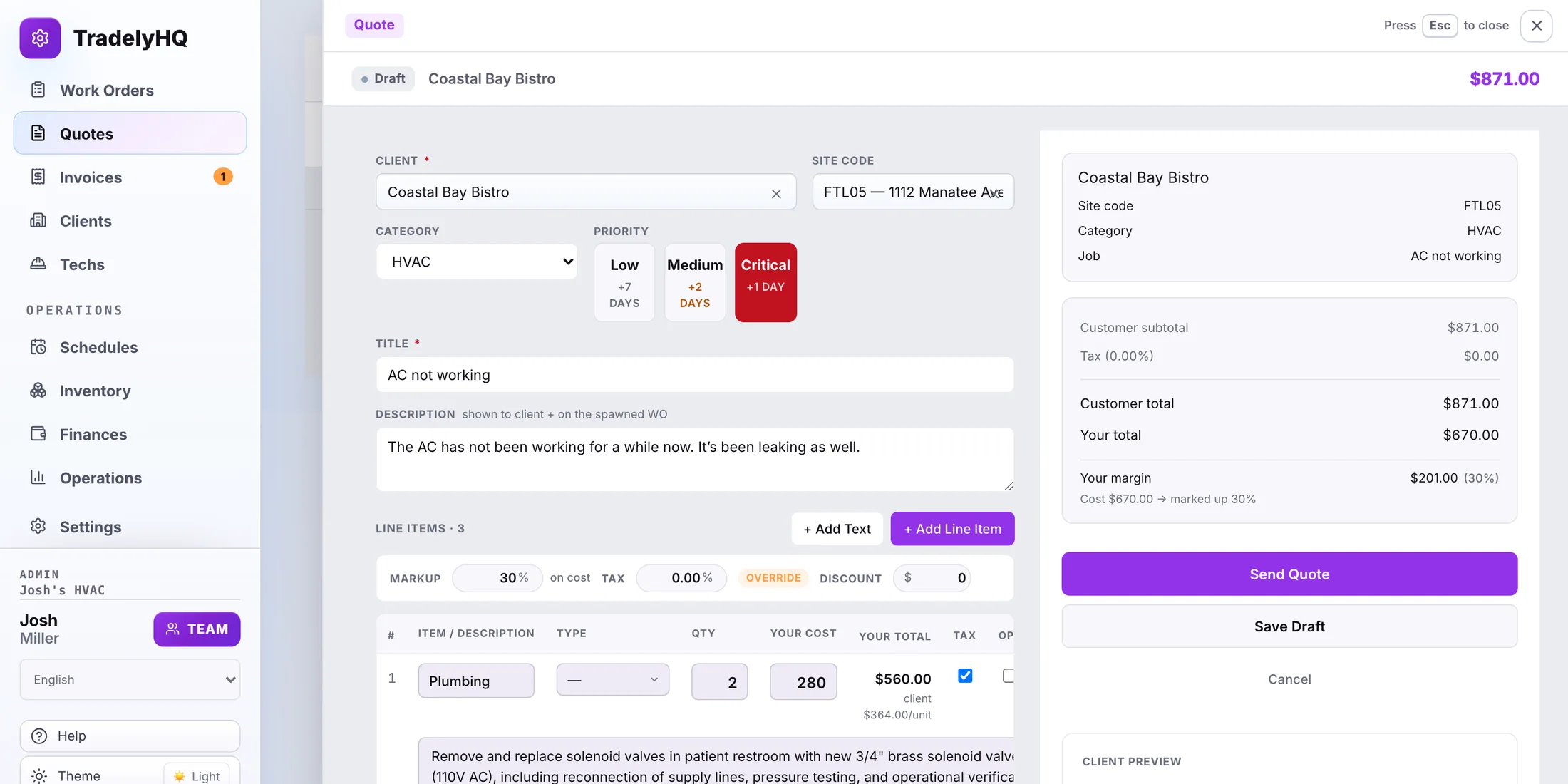This screenshot has height=784, width=1568.
Task: Click the Finances wallet icon
Action: tap(38, 434)
